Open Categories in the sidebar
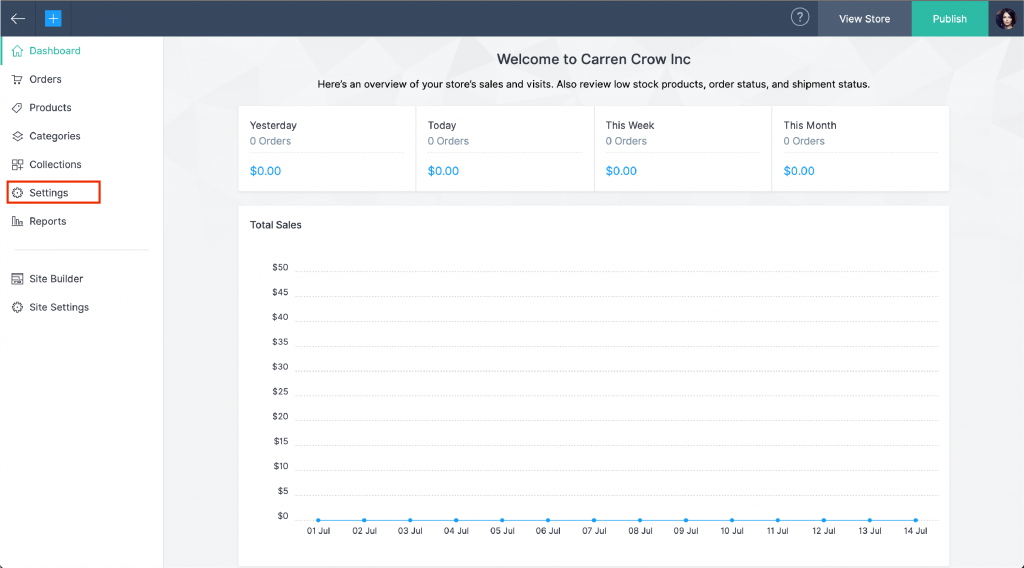This screenshot has height=568, width=1024. [54, 136]
